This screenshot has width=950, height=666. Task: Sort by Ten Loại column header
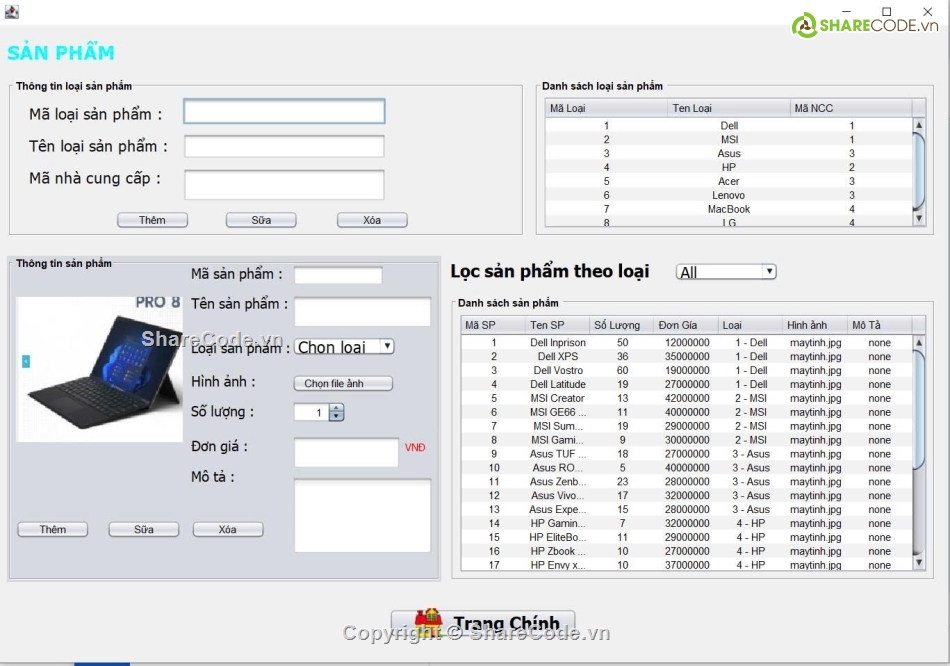point(729,108)
